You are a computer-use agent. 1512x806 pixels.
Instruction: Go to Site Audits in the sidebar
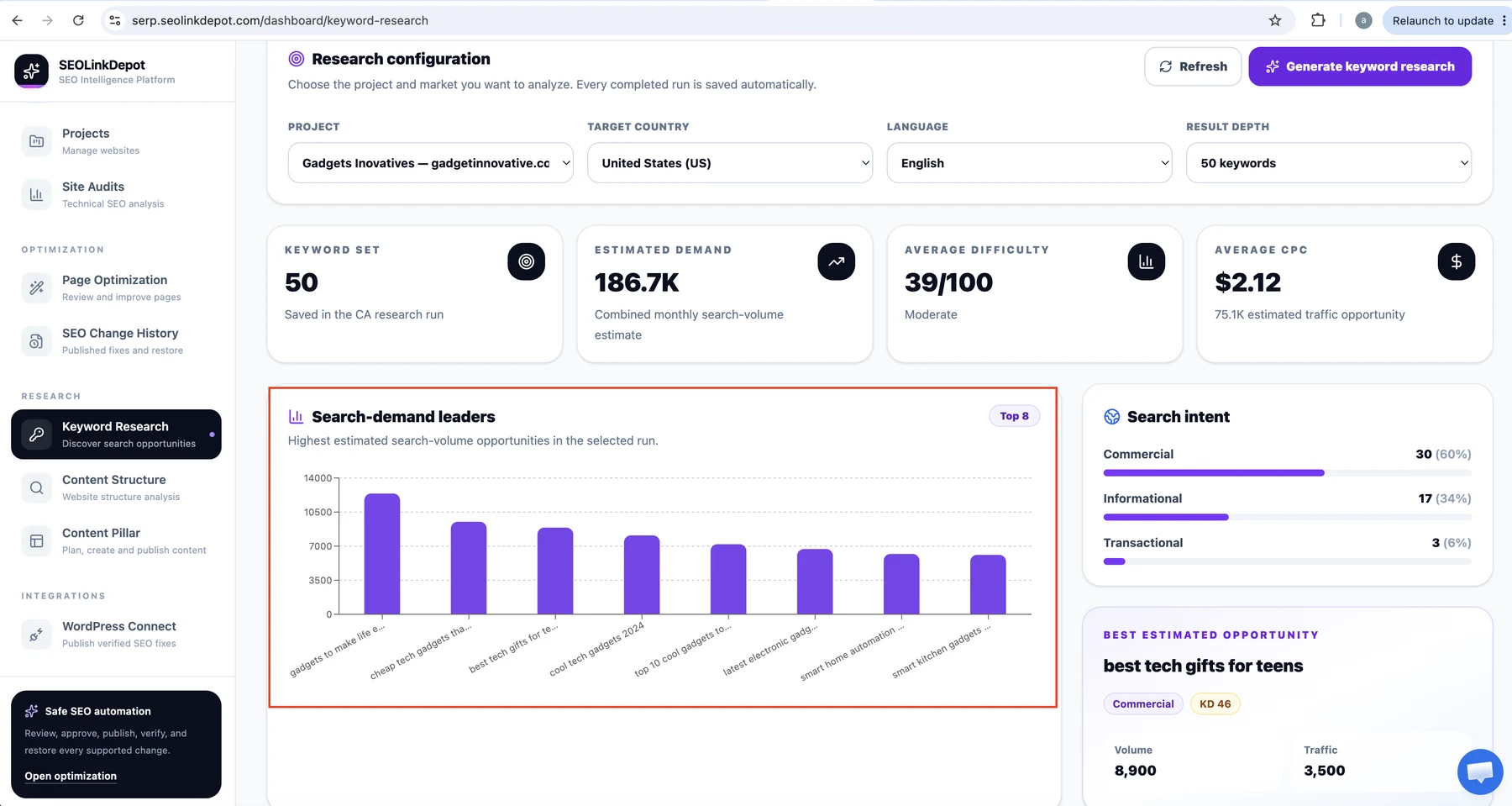(x=117, y=194)
